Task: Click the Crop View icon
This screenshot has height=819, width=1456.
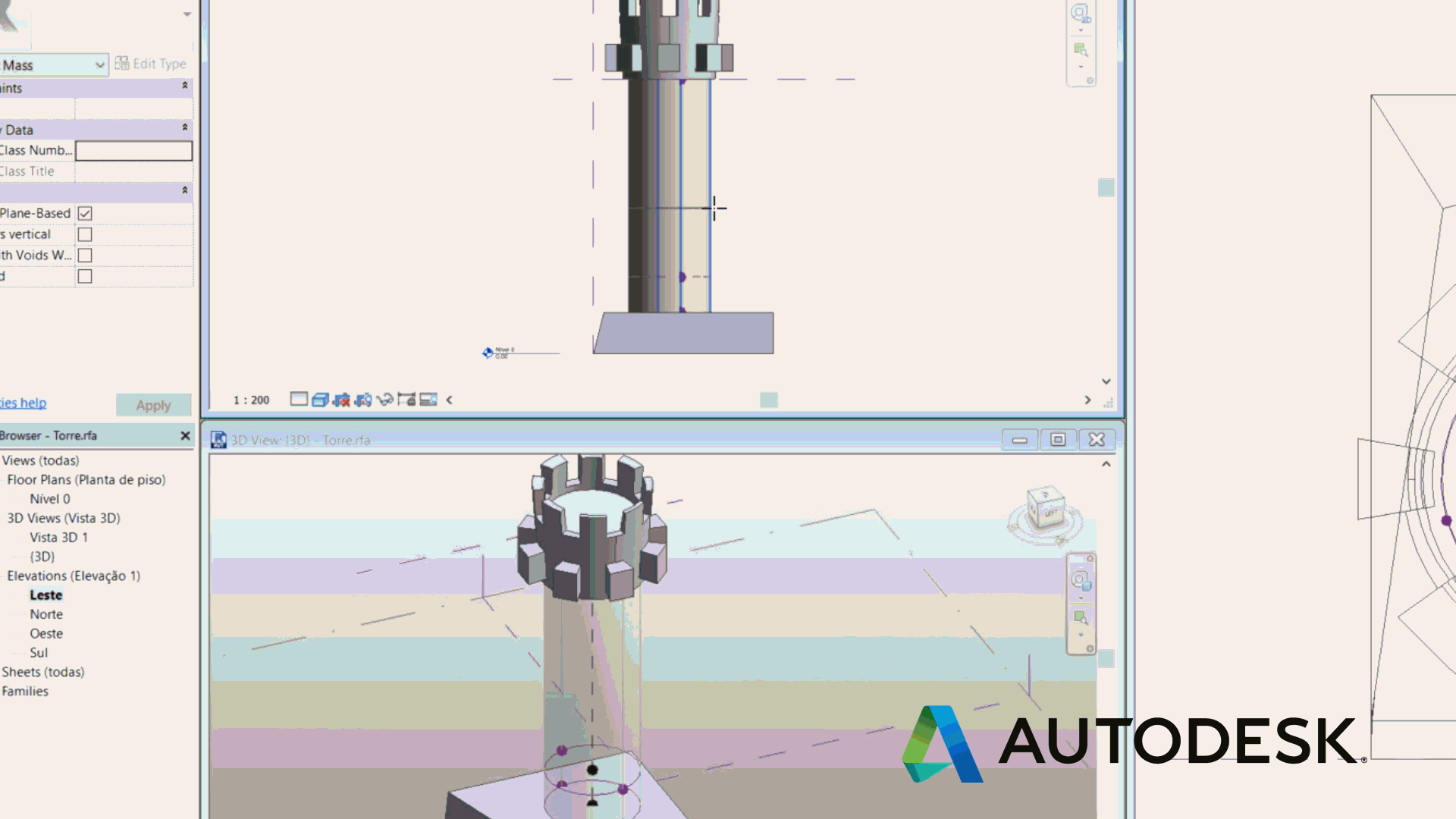Action: point(341,400)
